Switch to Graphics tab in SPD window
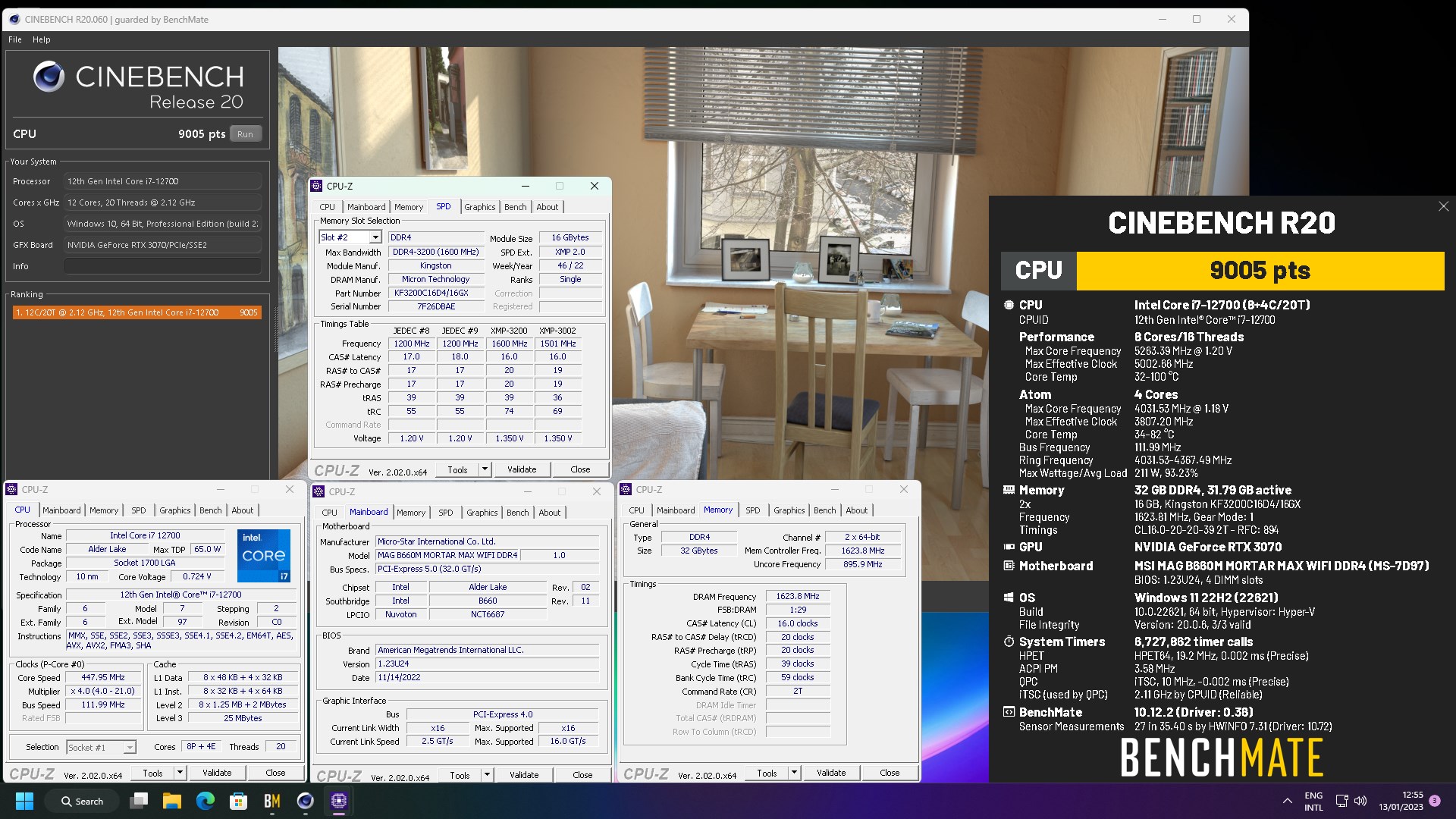Image resolution: width=1456 pixels, height=819 pixels. 480,207
